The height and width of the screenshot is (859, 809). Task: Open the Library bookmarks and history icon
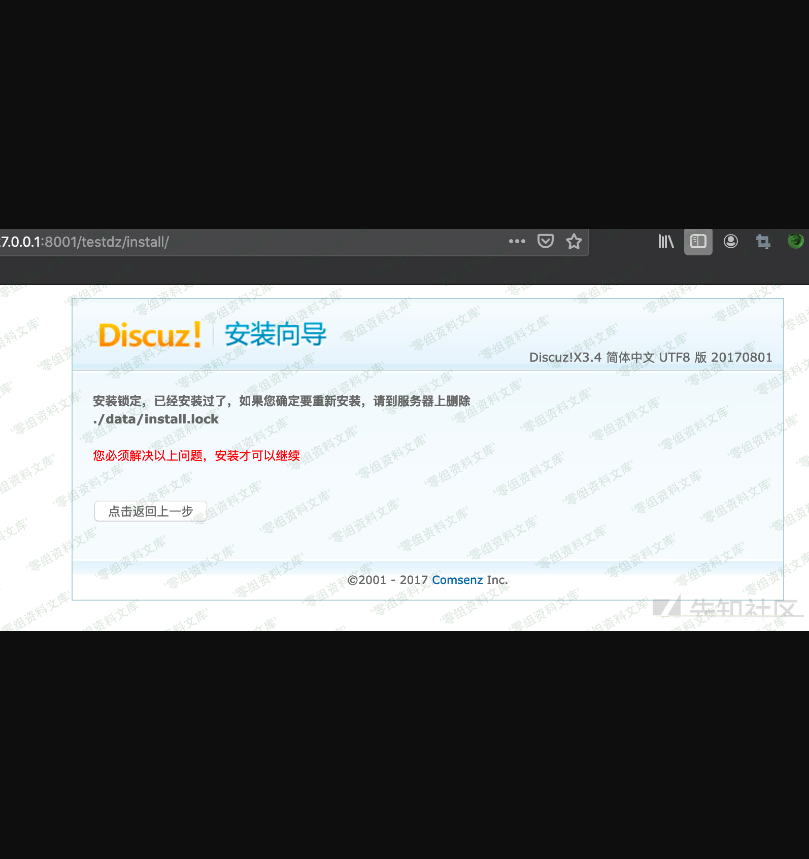(x=666, y=241)
